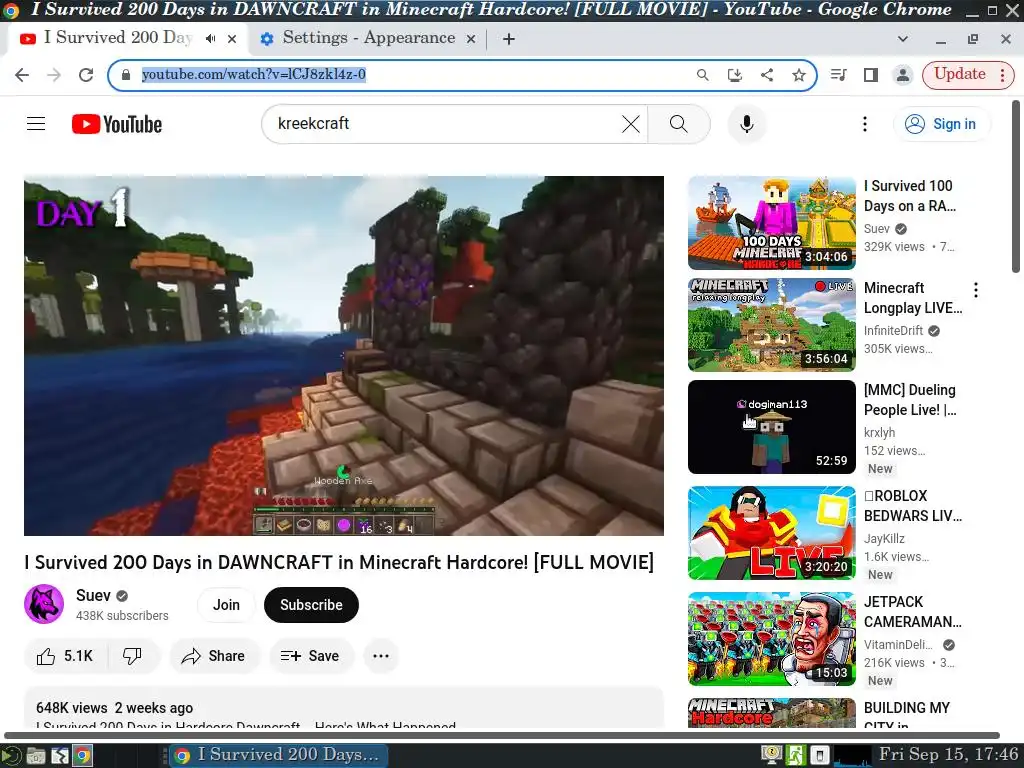Share this page from address bar
Image resolution: width=1024 pixels, height=768 pixels.
[767, 75]
